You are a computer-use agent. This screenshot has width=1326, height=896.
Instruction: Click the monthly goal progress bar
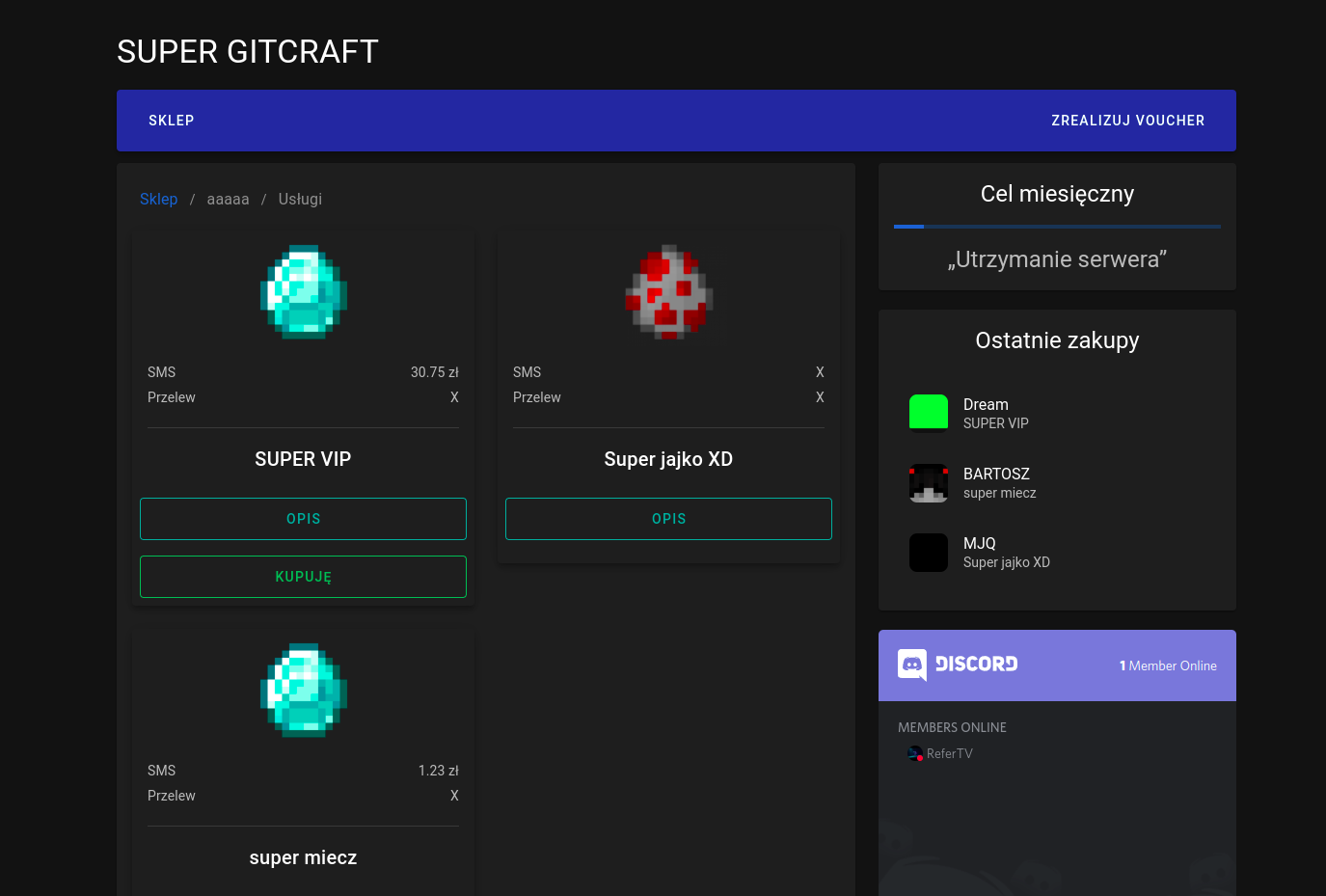click(1057, 227)
